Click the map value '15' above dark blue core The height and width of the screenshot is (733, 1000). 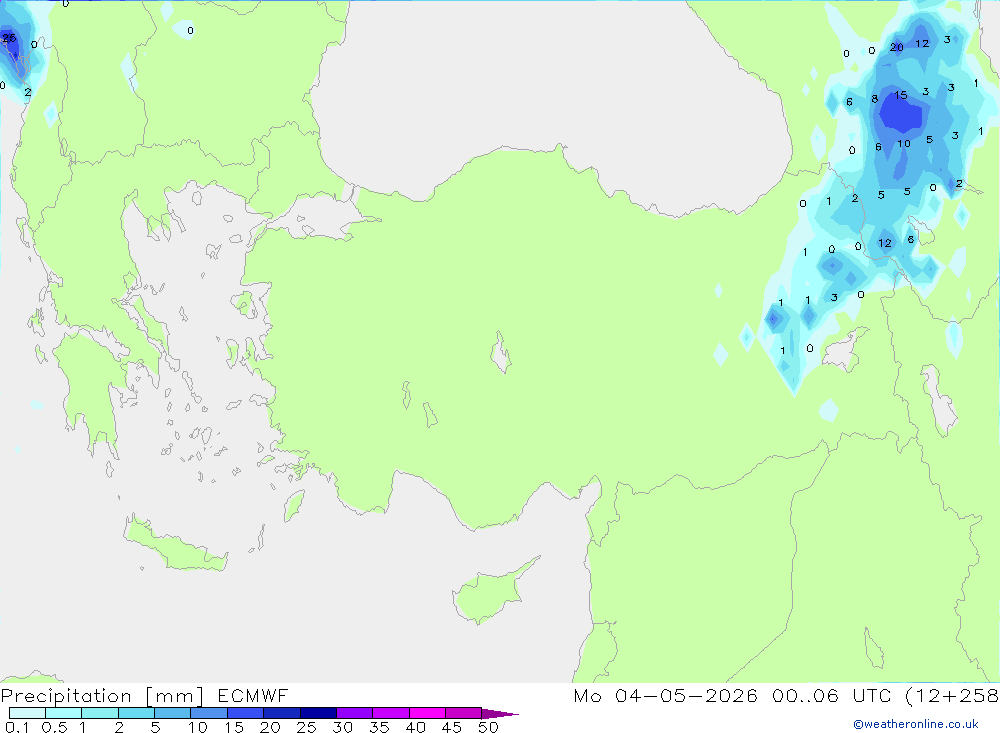click(x=900, y=95)
